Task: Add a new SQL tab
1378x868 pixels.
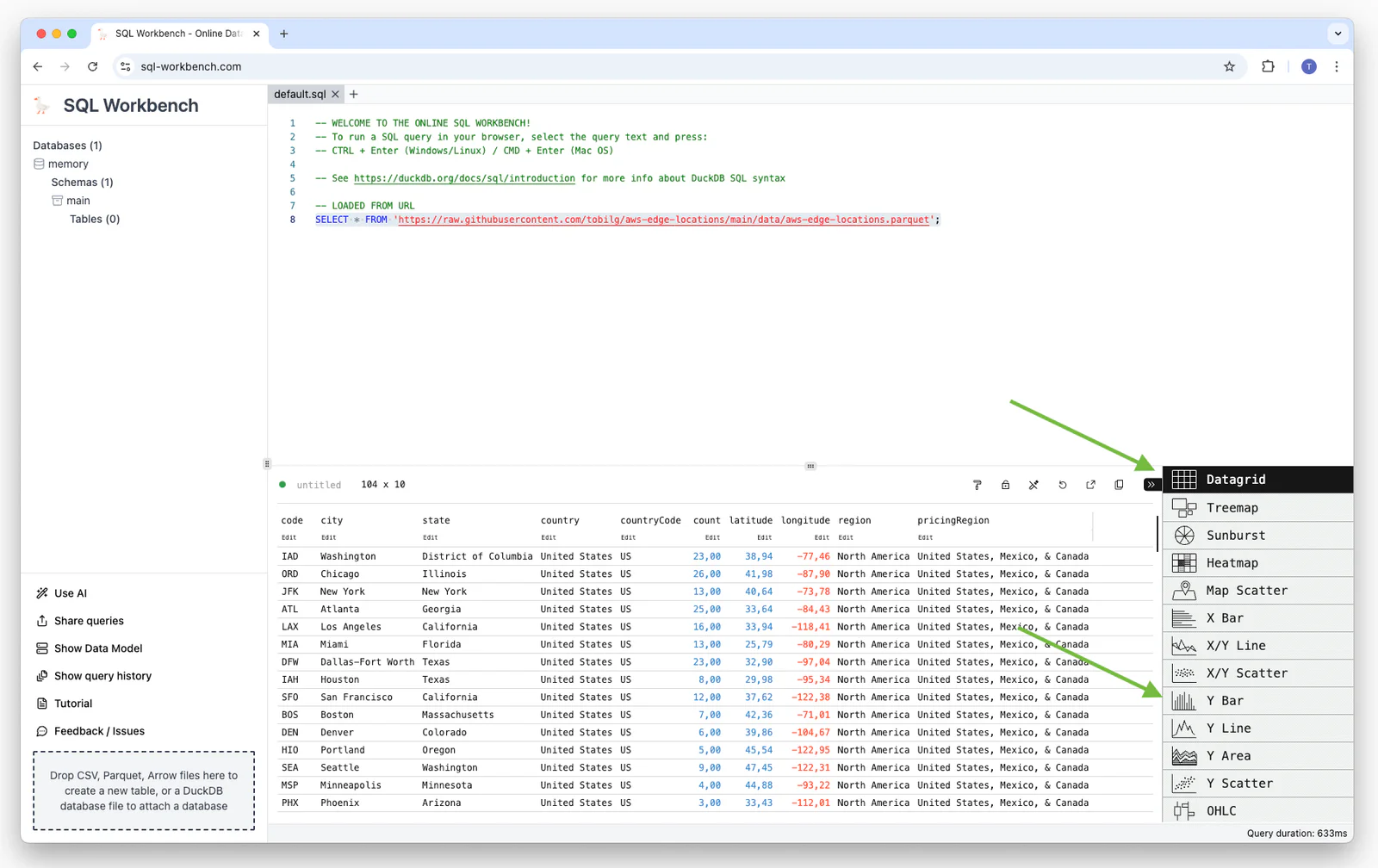Action: coord(354,95)
